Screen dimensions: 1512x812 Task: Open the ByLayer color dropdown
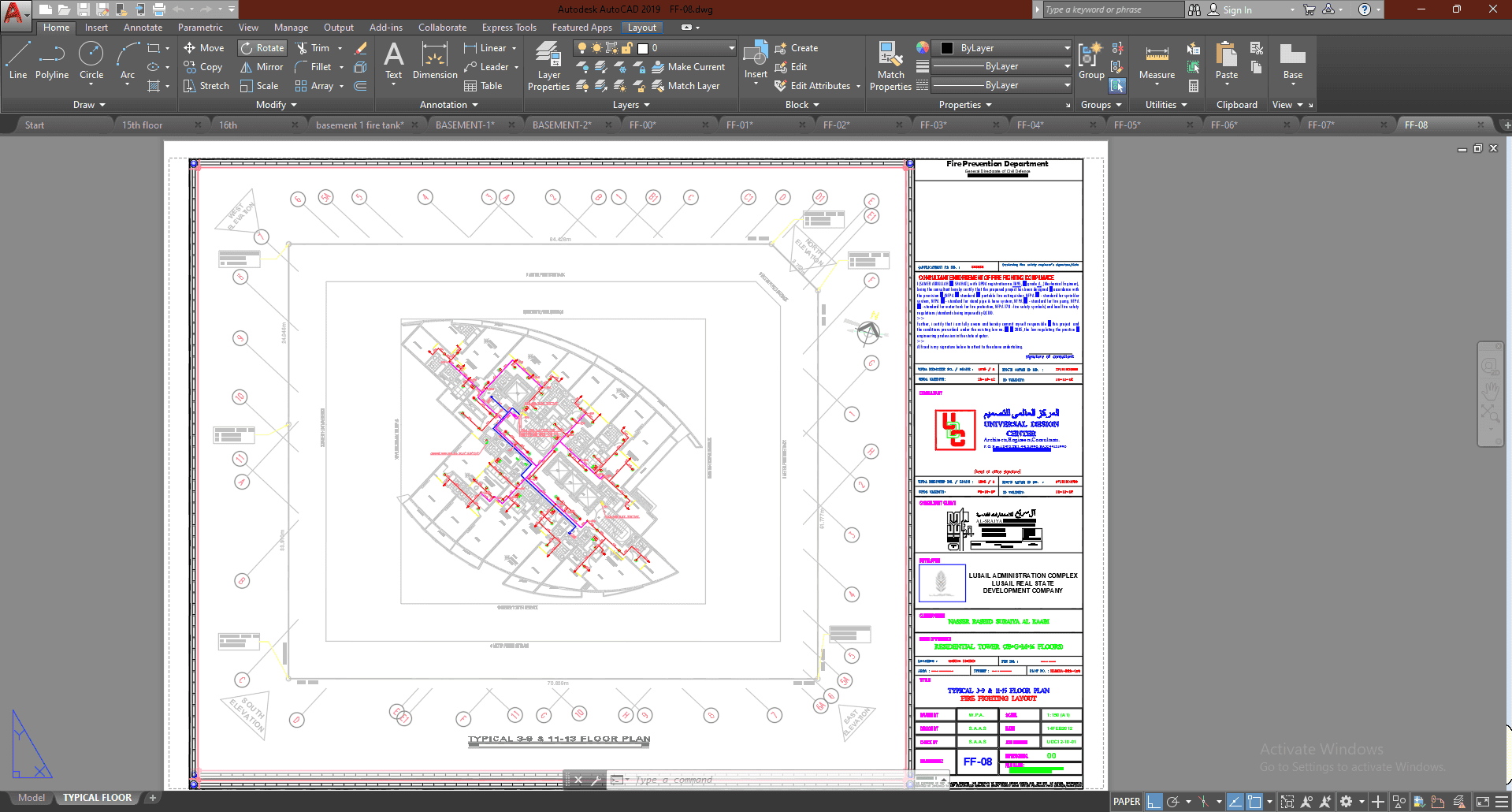tap(1009, 48)
